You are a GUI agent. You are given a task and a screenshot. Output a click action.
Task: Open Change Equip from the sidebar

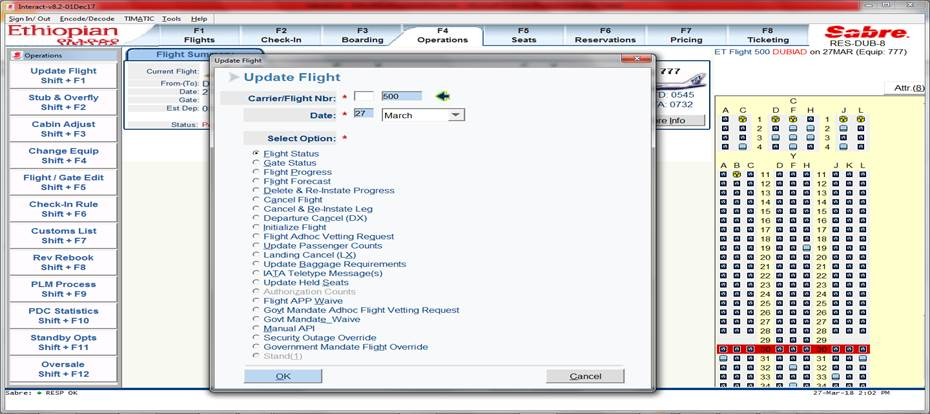(63, 155)
